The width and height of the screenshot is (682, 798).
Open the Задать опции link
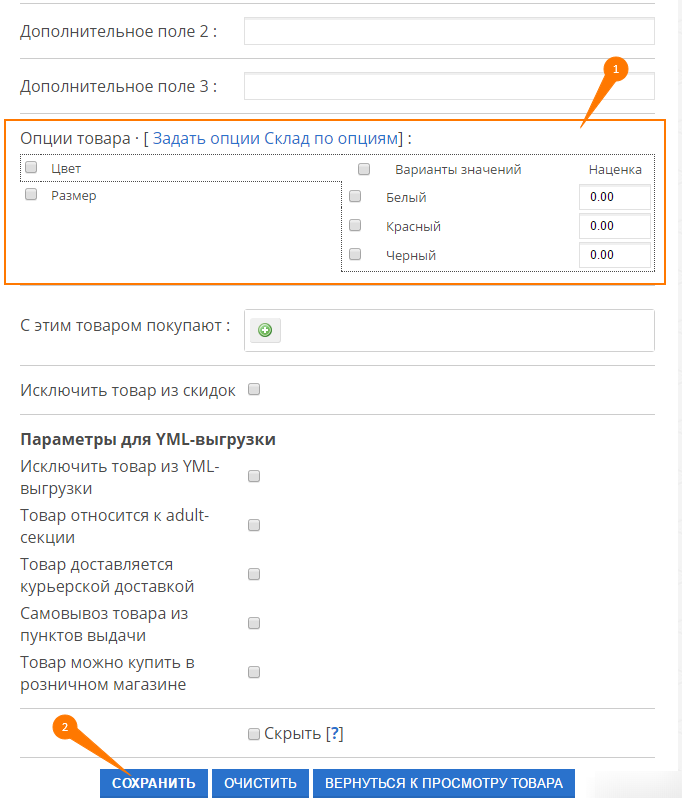click(206, 138)
